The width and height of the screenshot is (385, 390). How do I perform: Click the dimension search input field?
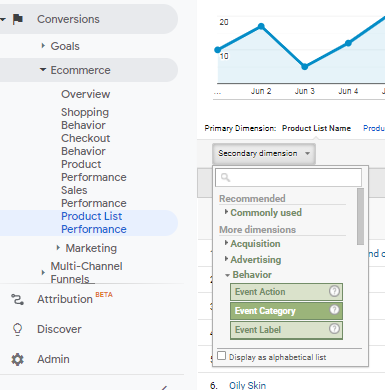pos(289,177)
